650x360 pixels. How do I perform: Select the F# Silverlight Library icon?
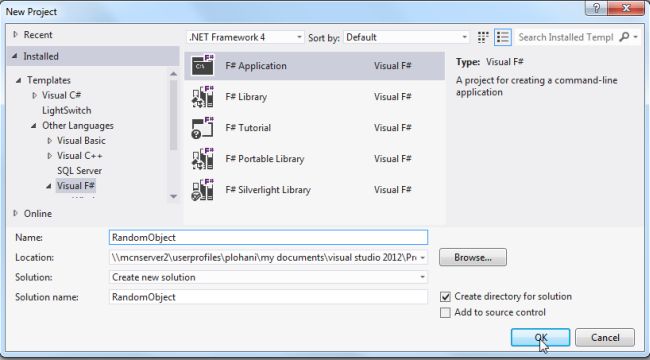pyautogui.click(x=203, y=190)
